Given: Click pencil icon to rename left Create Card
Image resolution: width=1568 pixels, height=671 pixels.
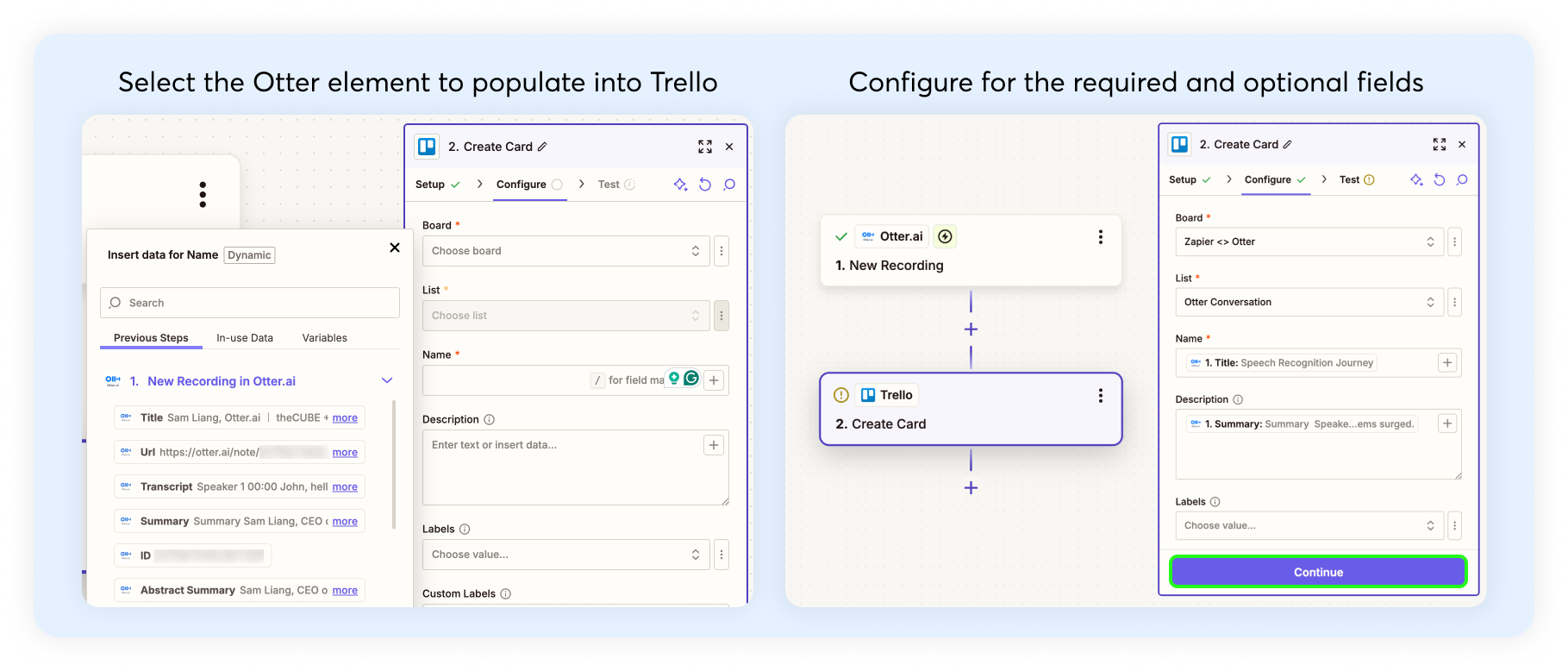Looking at the screenshot, I should coord(542,147).
